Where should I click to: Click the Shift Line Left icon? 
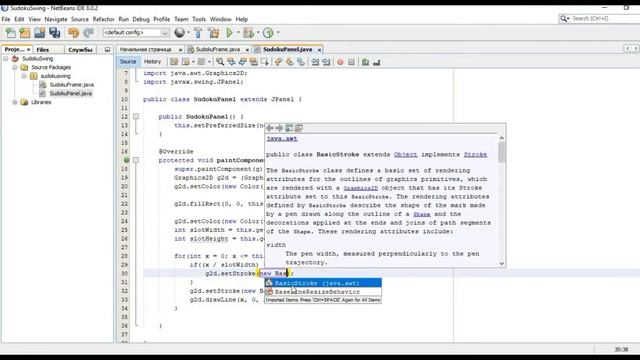(315, 62)
